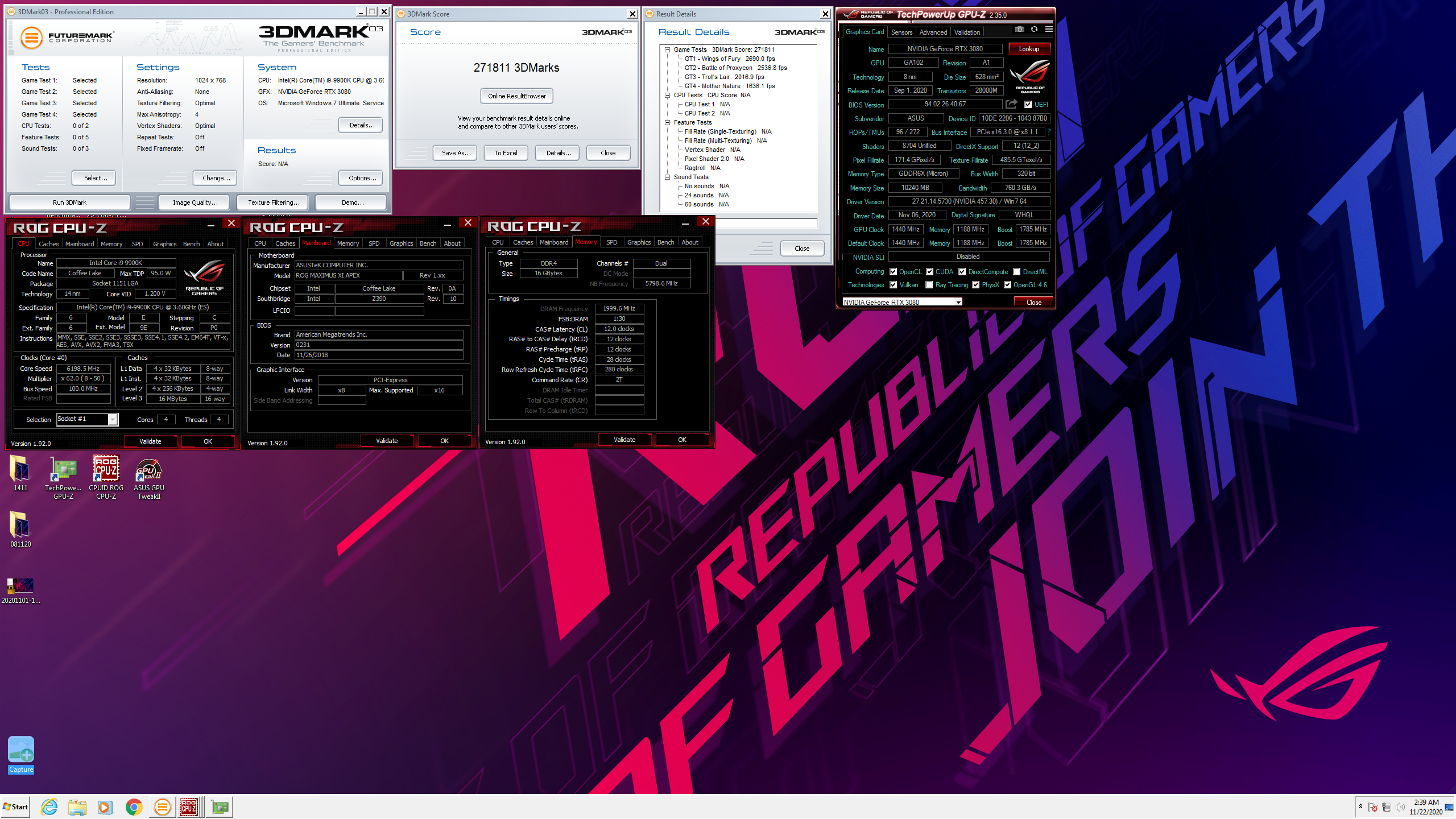1456x819 pixels.
Task: Show hidden tray icons with the arrow
Action: pyautogui.click(x=1360, y=806)
